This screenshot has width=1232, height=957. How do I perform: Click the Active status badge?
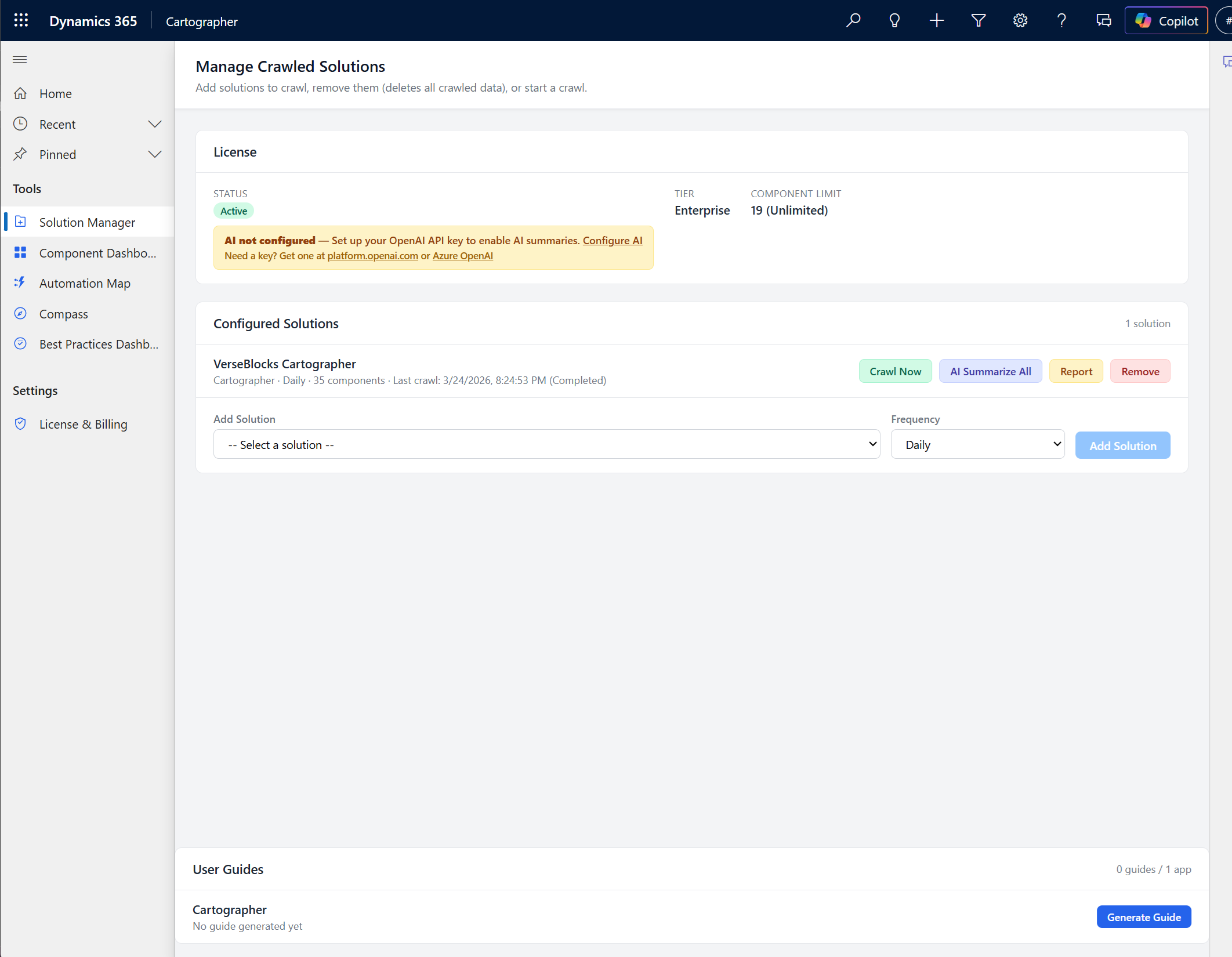pos(234,211)
